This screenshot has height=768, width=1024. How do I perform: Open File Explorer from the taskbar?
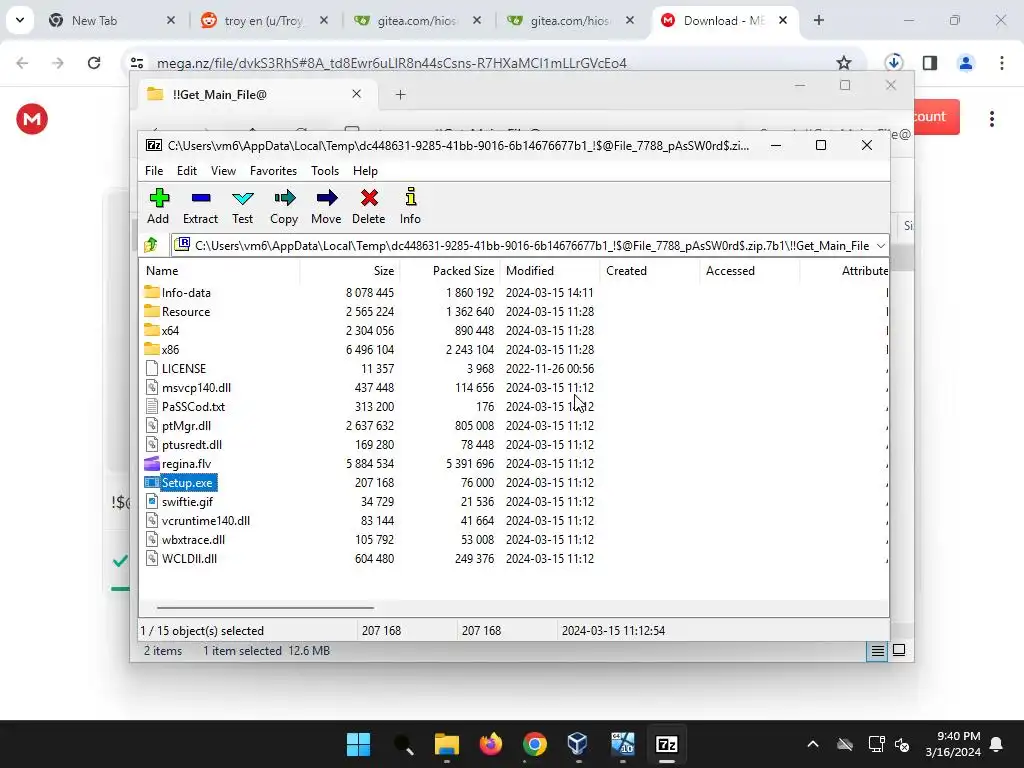(447, 744)
